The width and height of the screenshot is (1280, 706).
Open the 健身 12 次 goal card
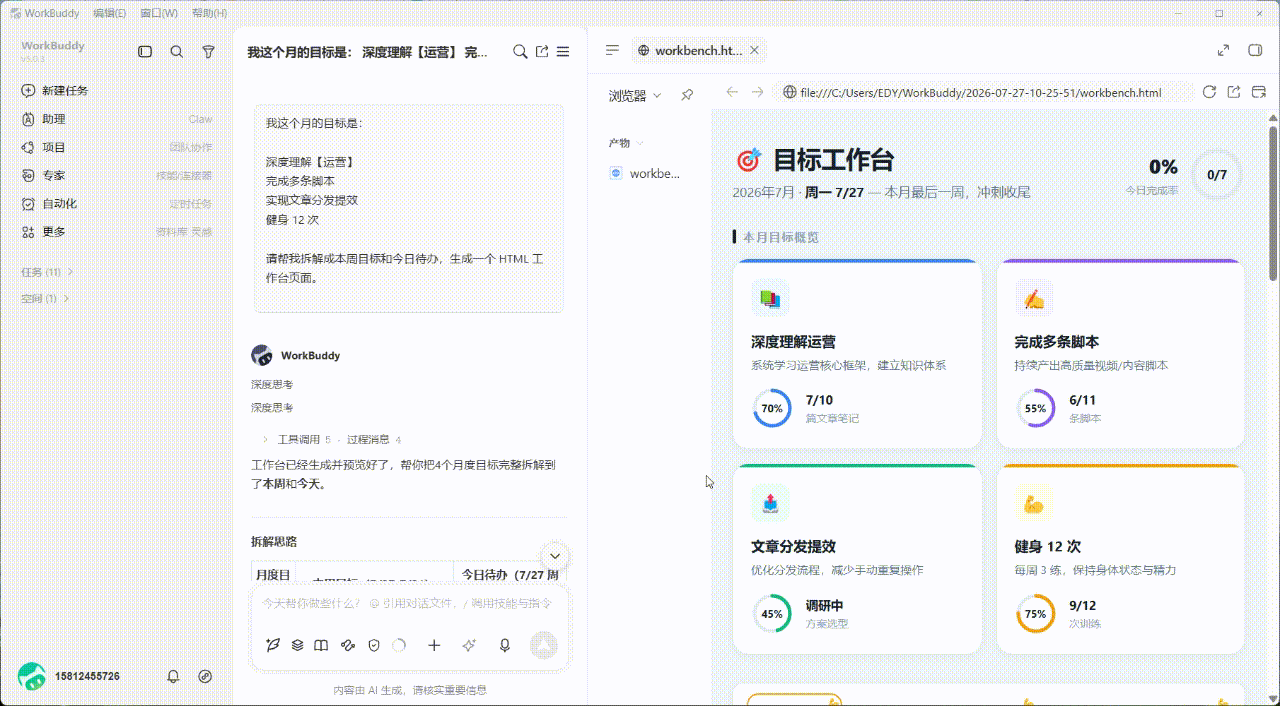pyautogui.click(x=1120, y=559)
